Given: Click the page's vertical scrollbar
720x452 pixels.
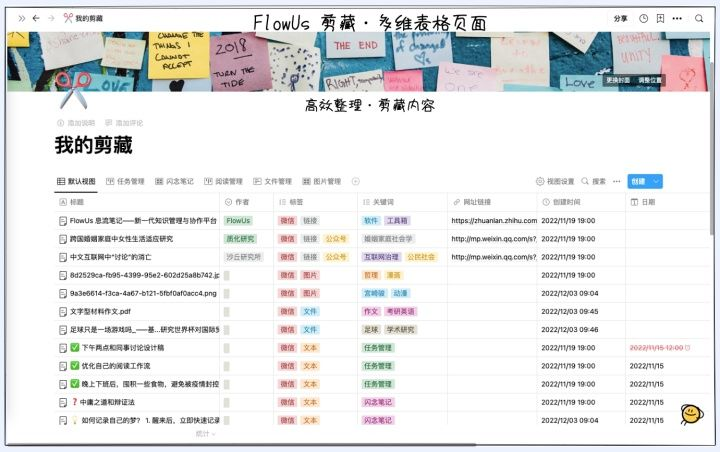Looking at the screenshot, I should pos(712,147).
